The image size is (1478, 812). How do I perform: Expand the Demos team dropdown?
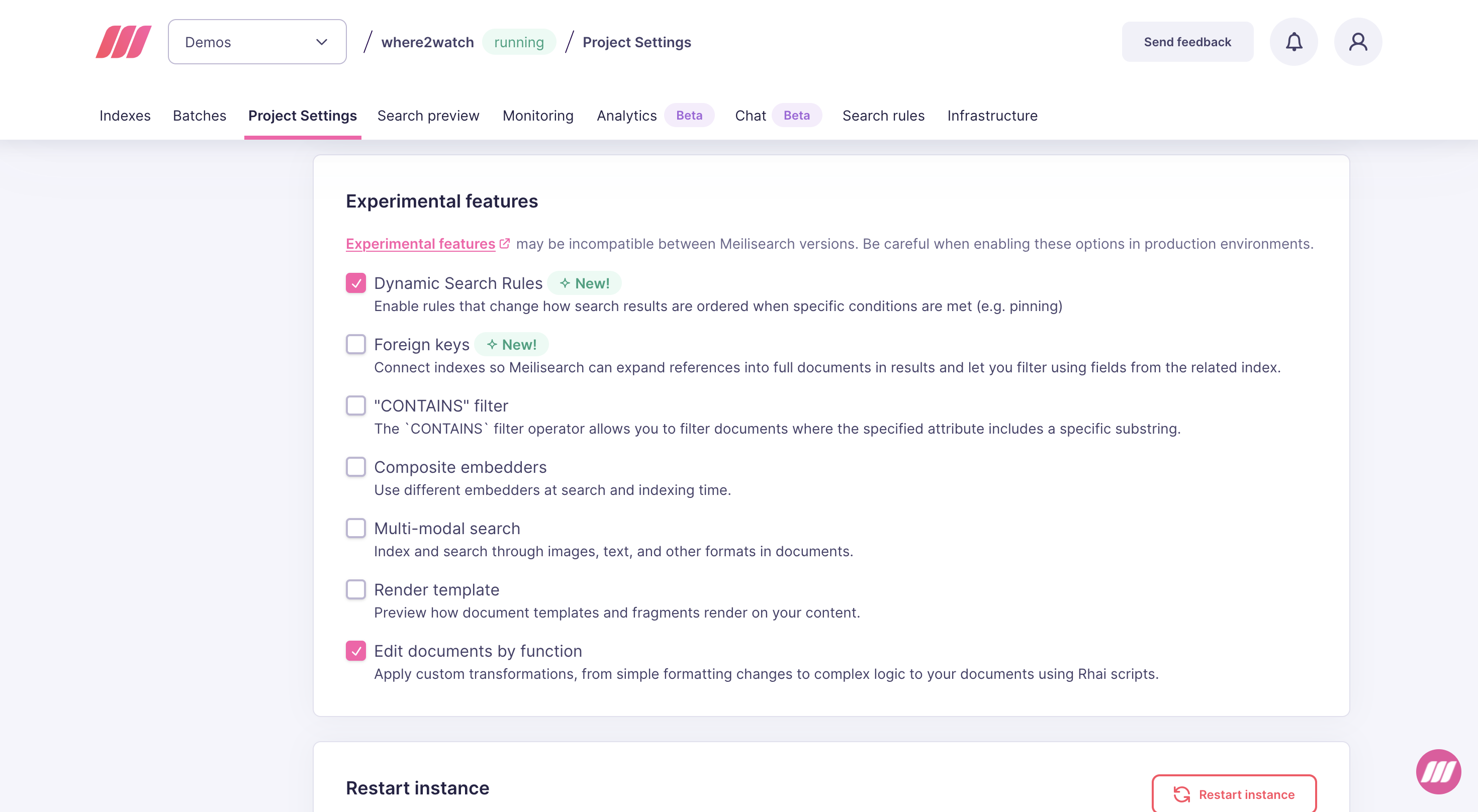257,42
